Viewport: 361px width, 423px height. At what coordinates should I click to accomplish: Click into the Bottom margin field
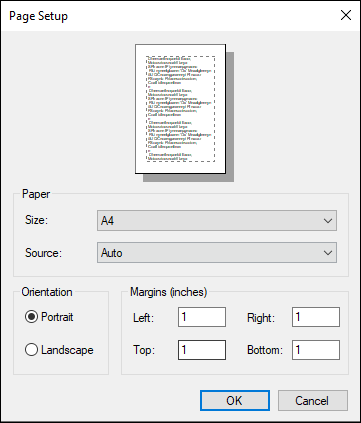[x=316, y=350]
